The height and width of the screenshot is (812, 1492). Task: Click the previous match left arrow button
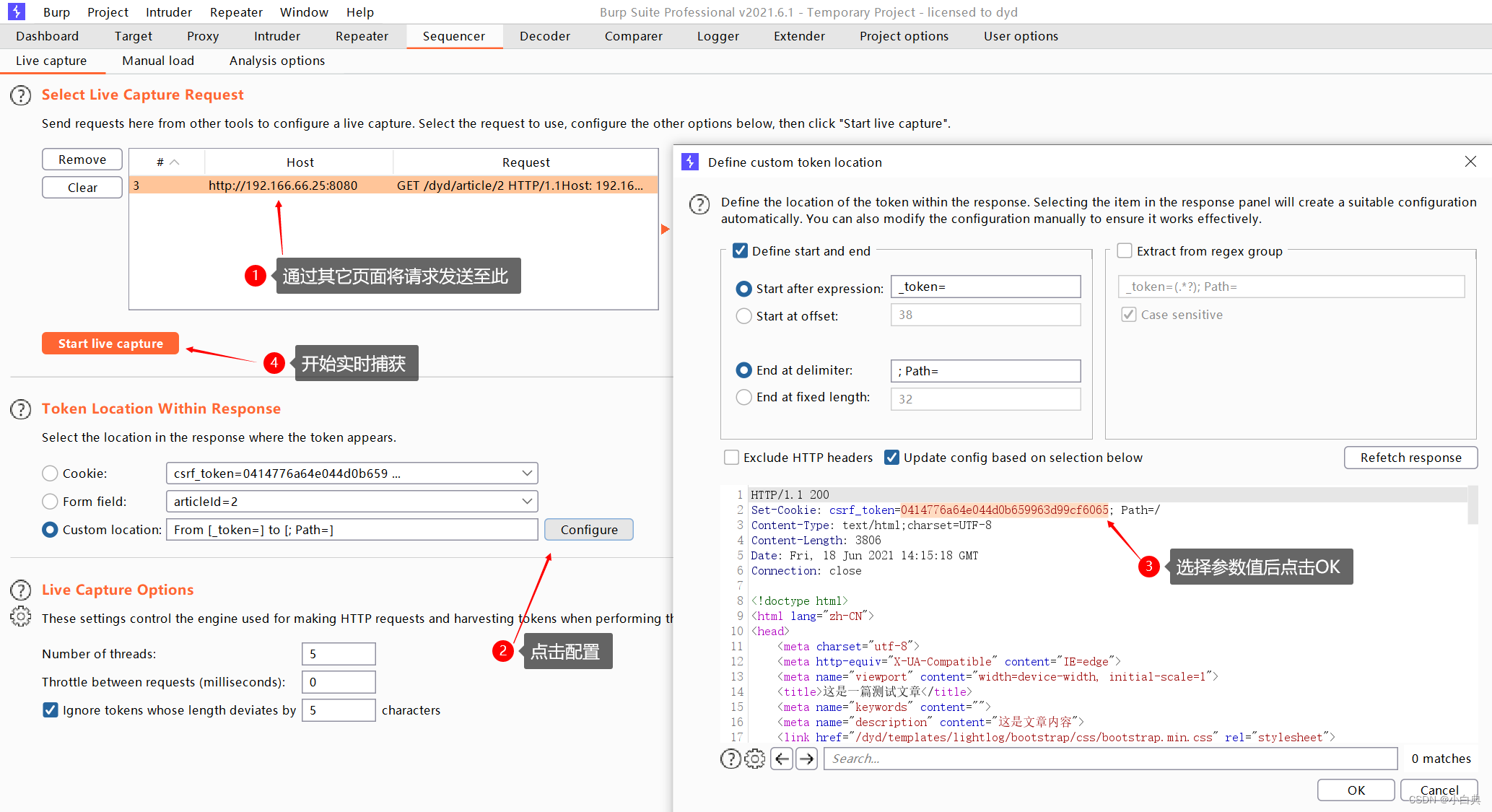click(782, 759)
